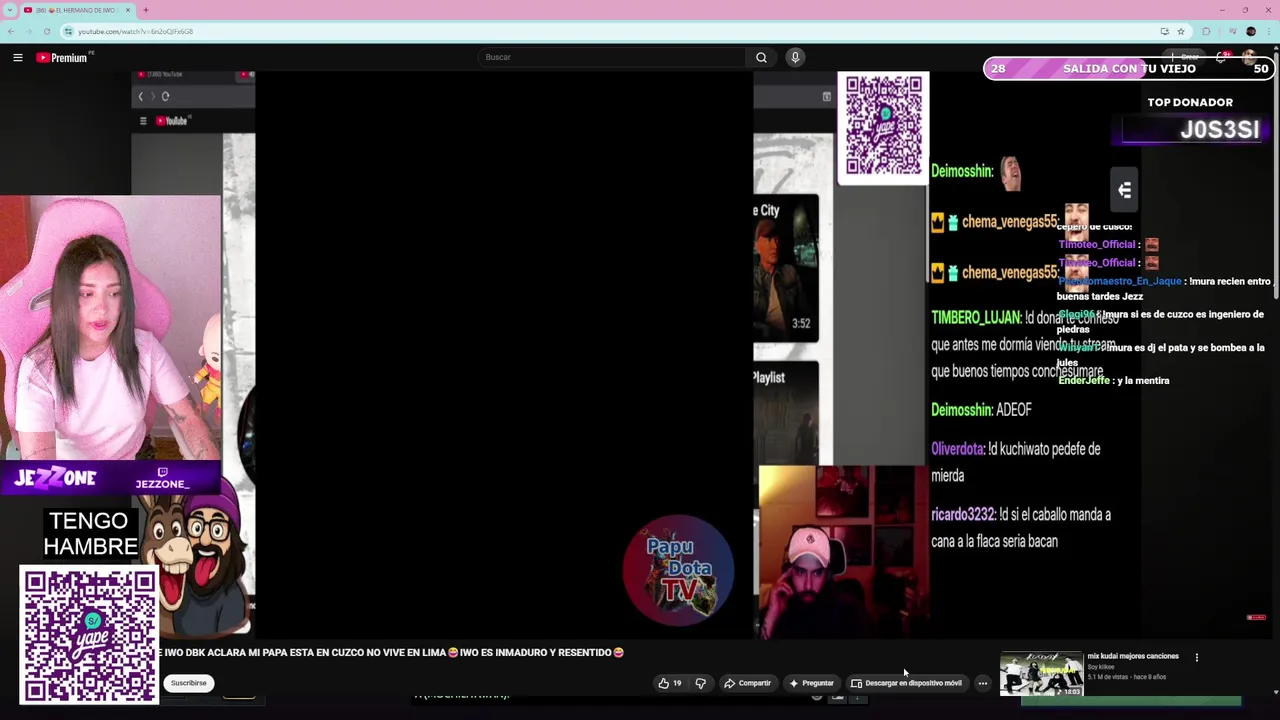The height and width of the screenshot is (720, 1280).
Task: Open the browser profile avatar
Action: point(1250,31)
